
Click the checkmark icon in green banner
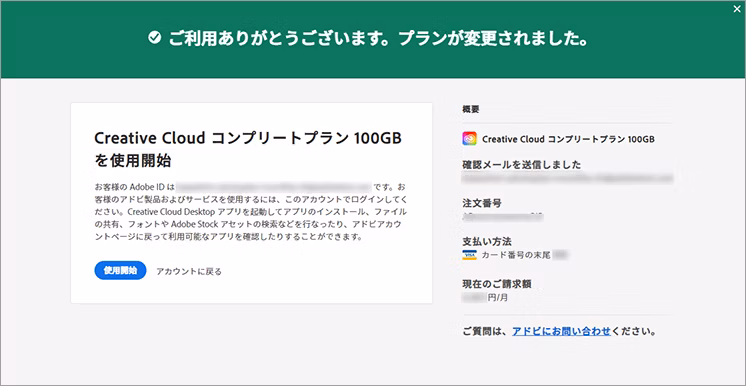pyautogui.click(x=154, y=38)
